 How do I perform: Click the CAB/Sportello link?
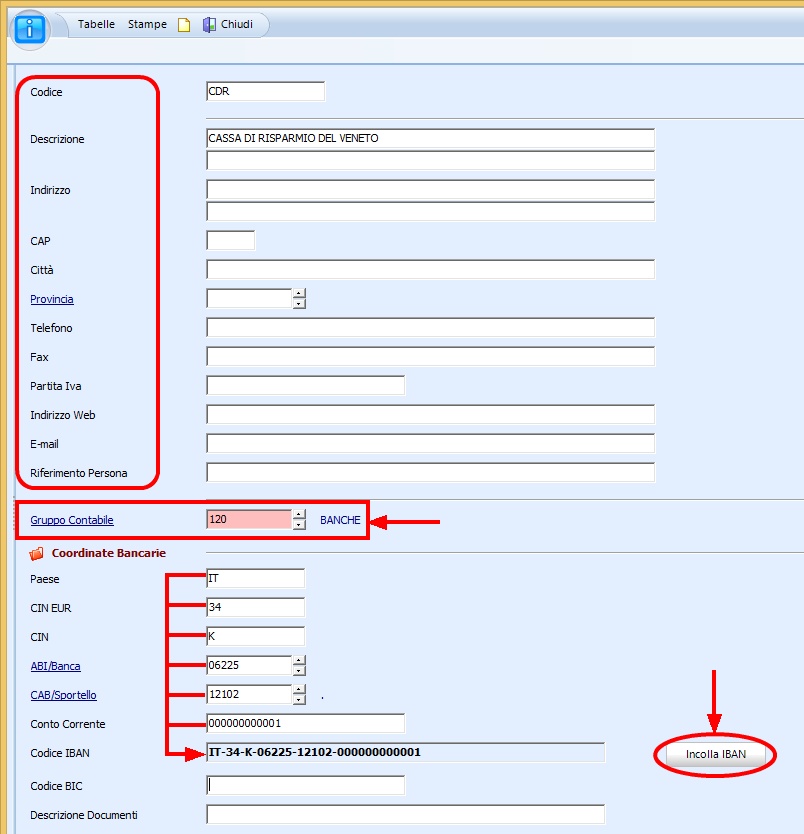tap(63, 695)
